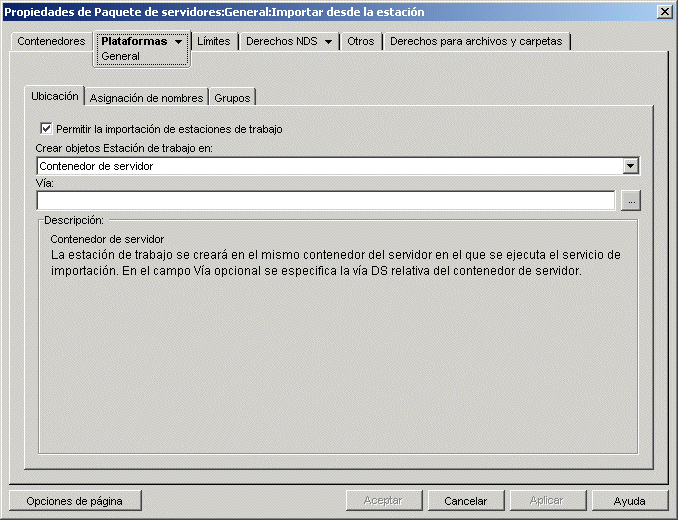Open the Contenedores tab
Viewport: 678px width, 520px height.
click(x=51, y=41)
